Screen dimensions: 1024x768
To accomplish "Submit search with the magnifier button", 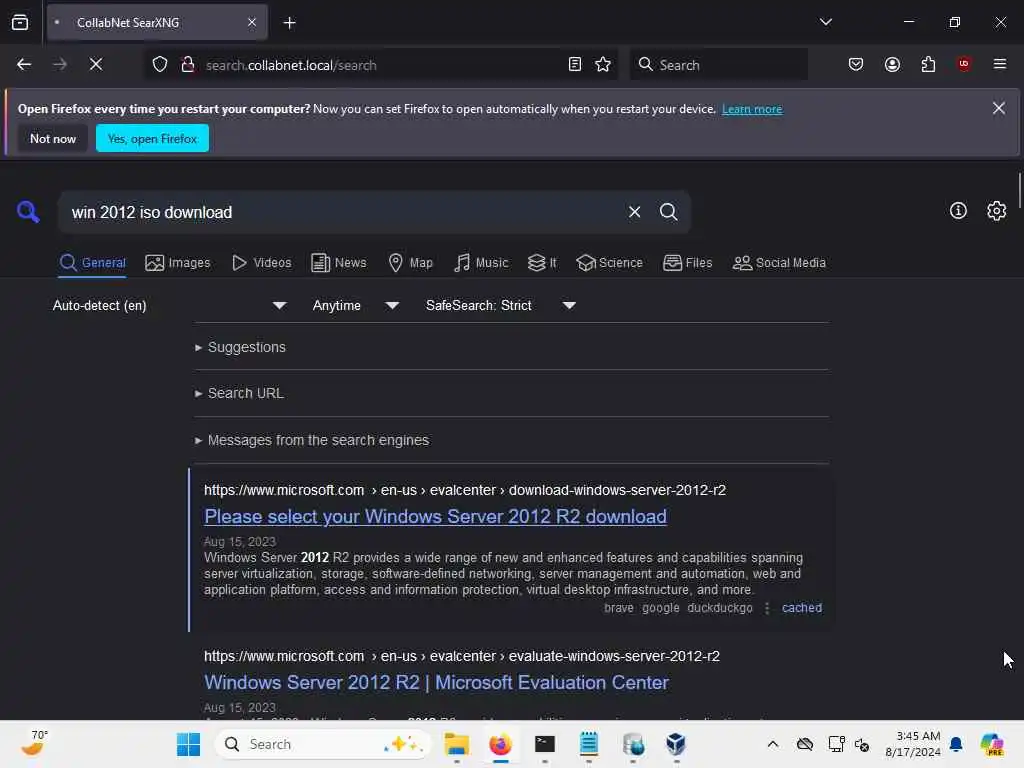I will 668,212.
